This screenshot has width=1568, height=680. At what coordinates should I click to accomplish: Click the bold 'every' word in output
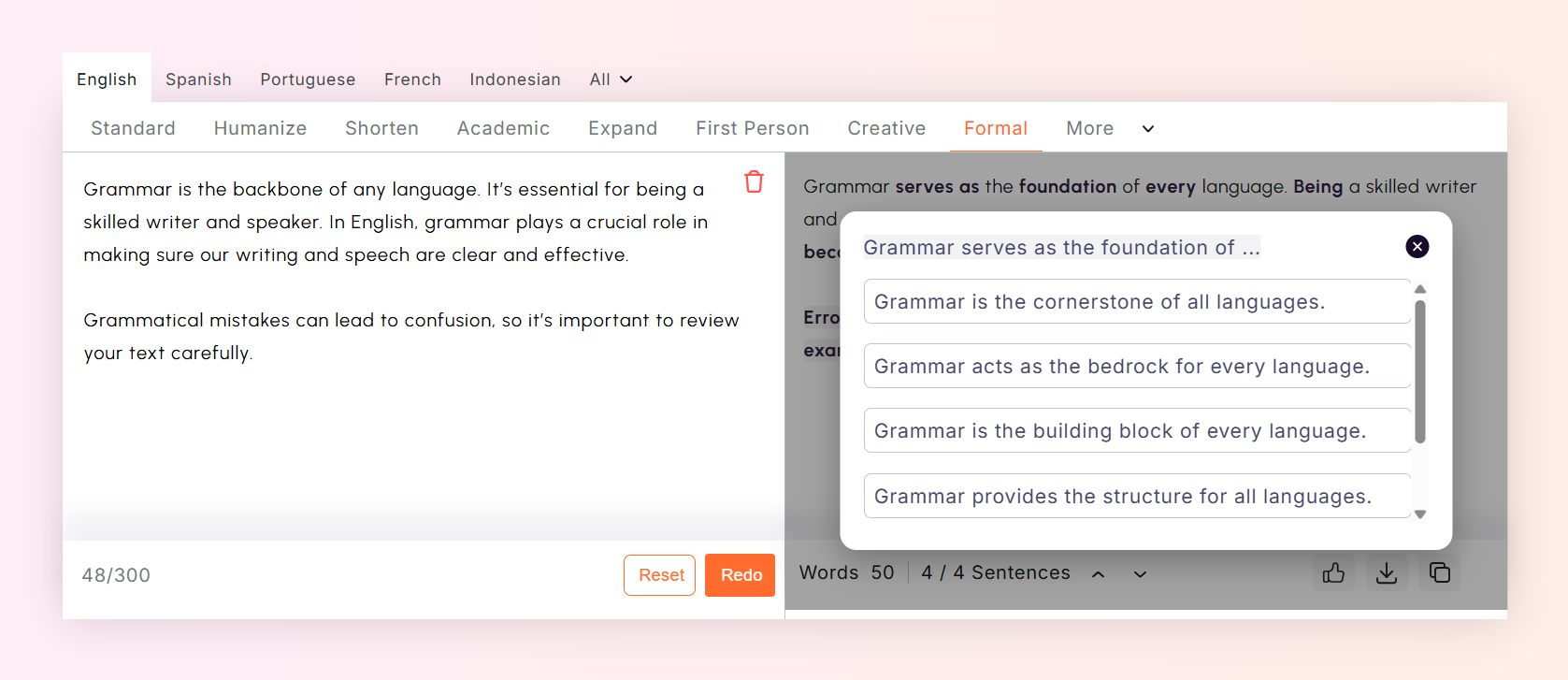pos(1171,186)
